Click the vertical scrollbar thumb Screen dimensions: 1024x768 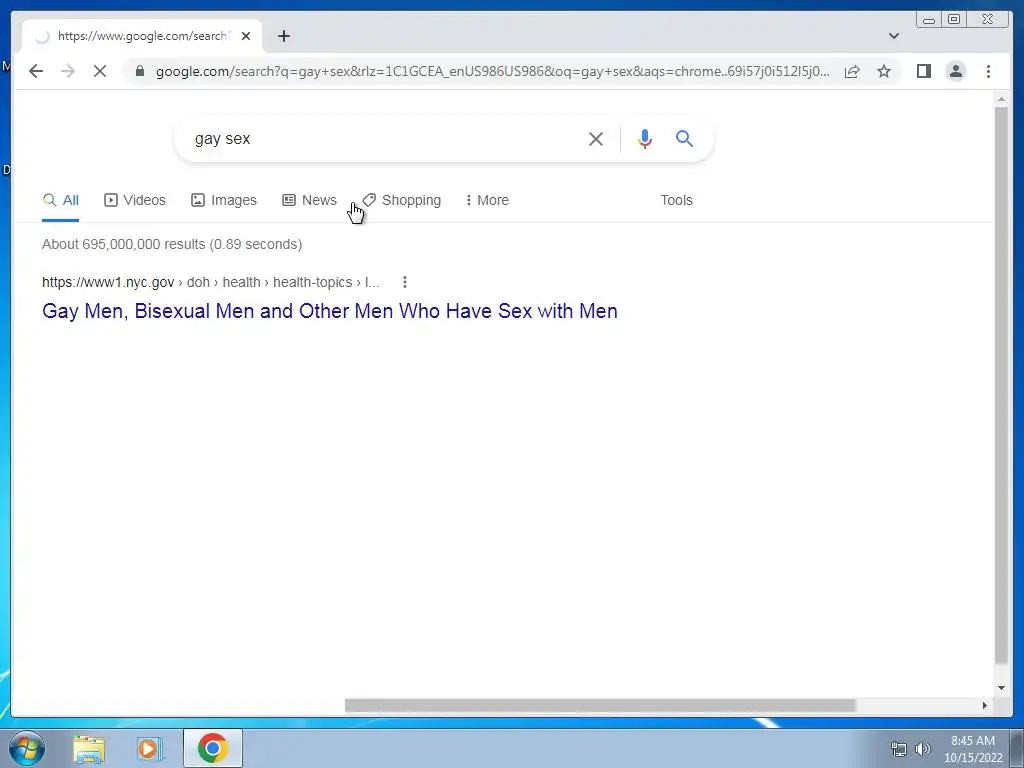tap(1001, 385)
